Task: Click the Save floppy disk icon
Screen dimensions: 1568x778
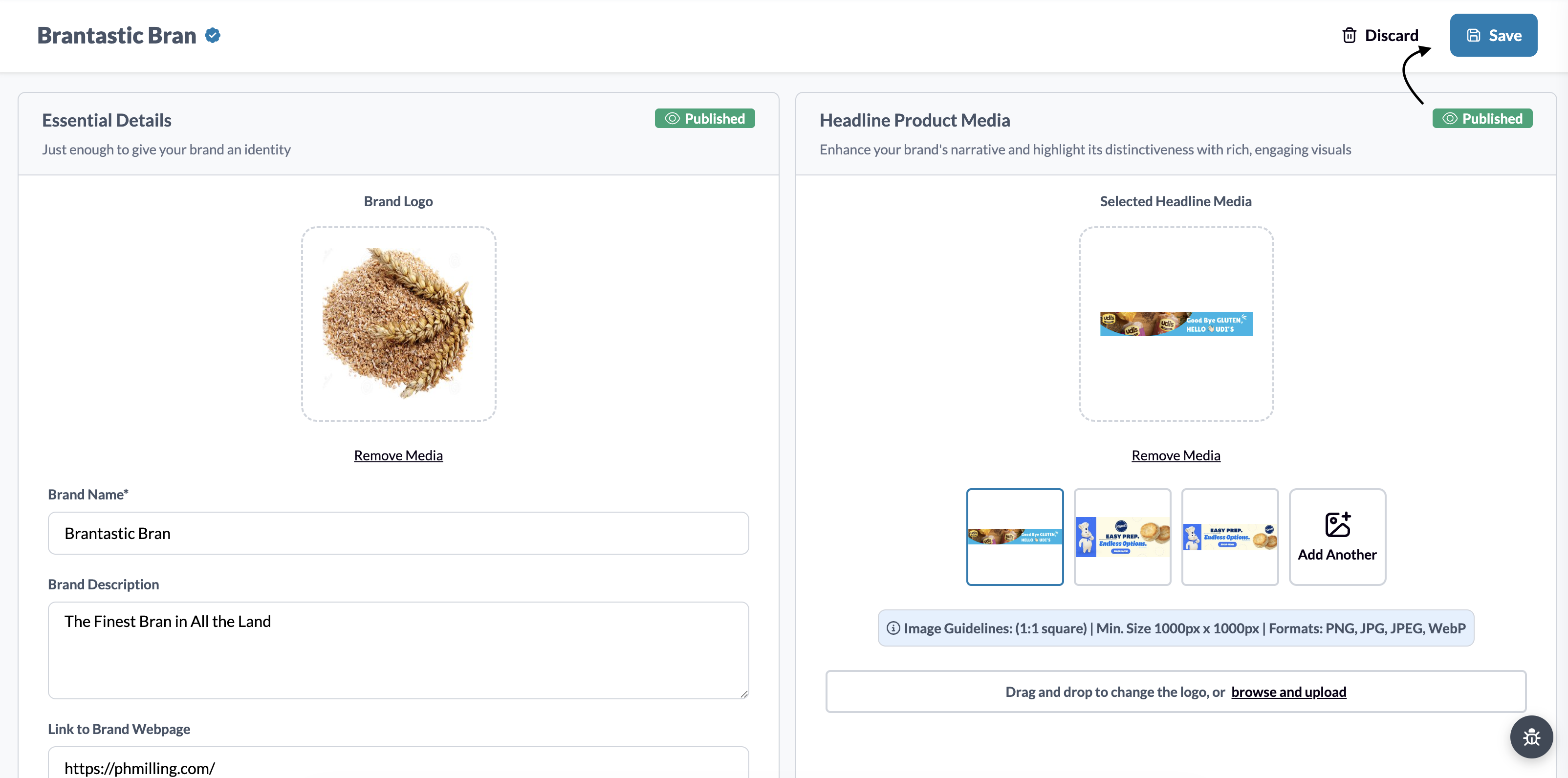Action: 1474,35
